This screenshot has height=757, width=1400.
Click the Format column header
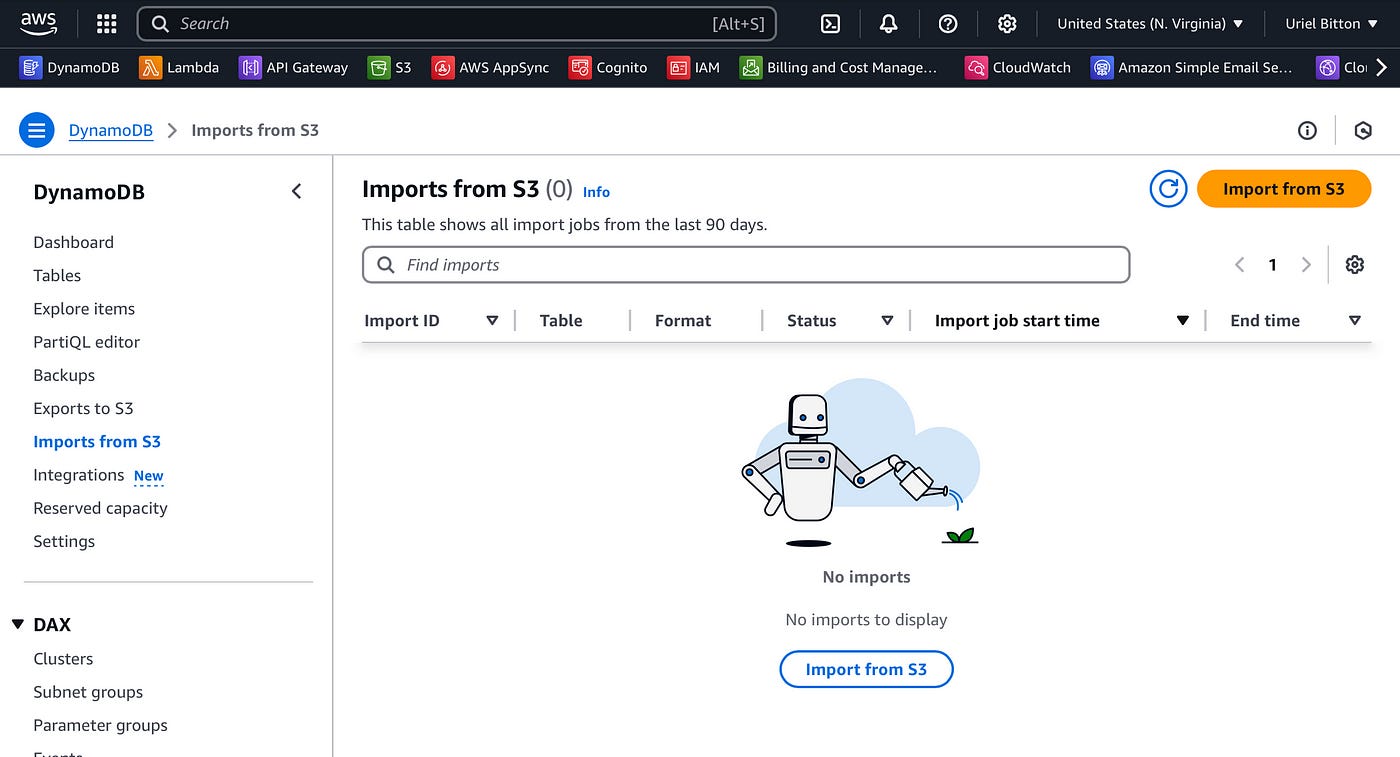tap(683, 320)
